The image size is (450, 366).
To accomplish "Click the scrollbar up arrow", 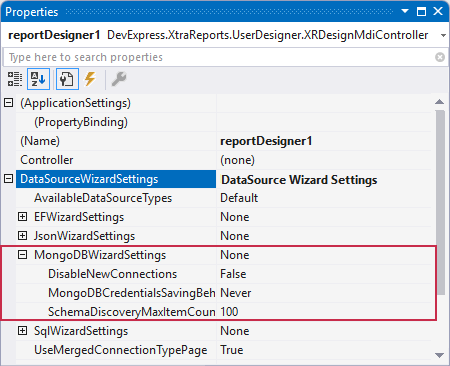I will coord(440,102).
